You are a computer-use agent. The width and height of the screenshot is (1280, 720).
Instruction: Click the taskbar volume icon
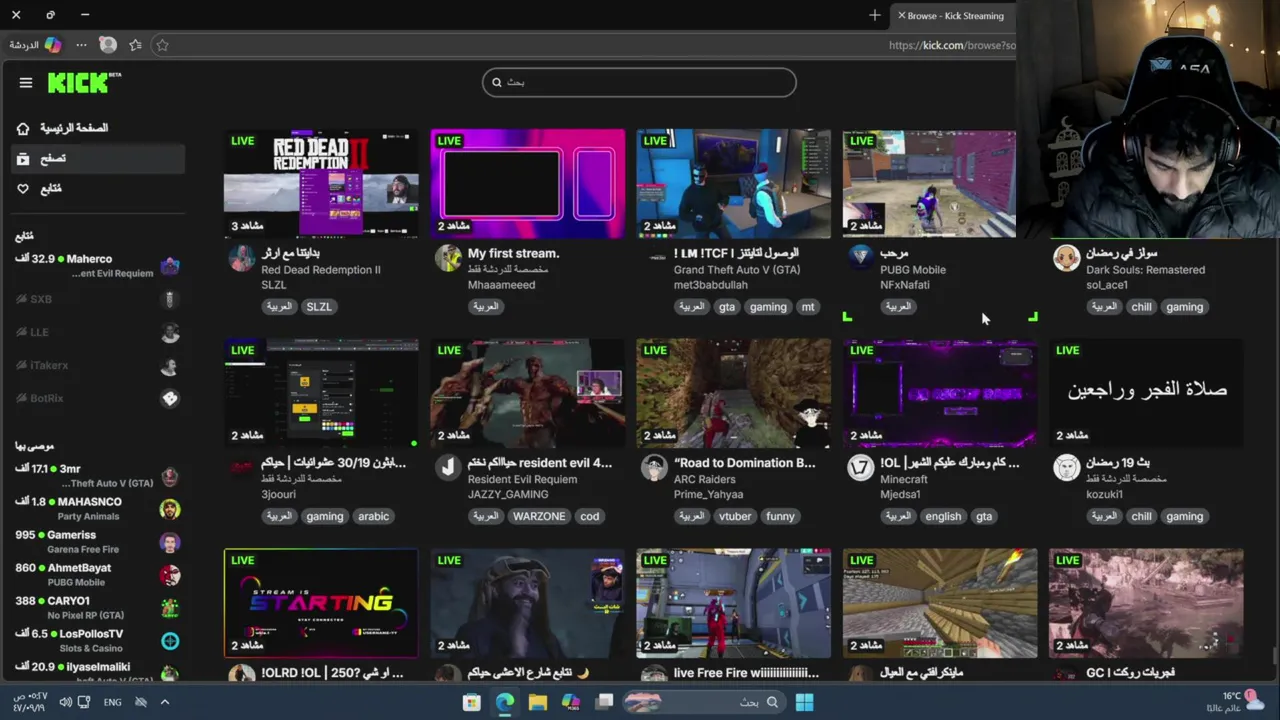point(65,702)
